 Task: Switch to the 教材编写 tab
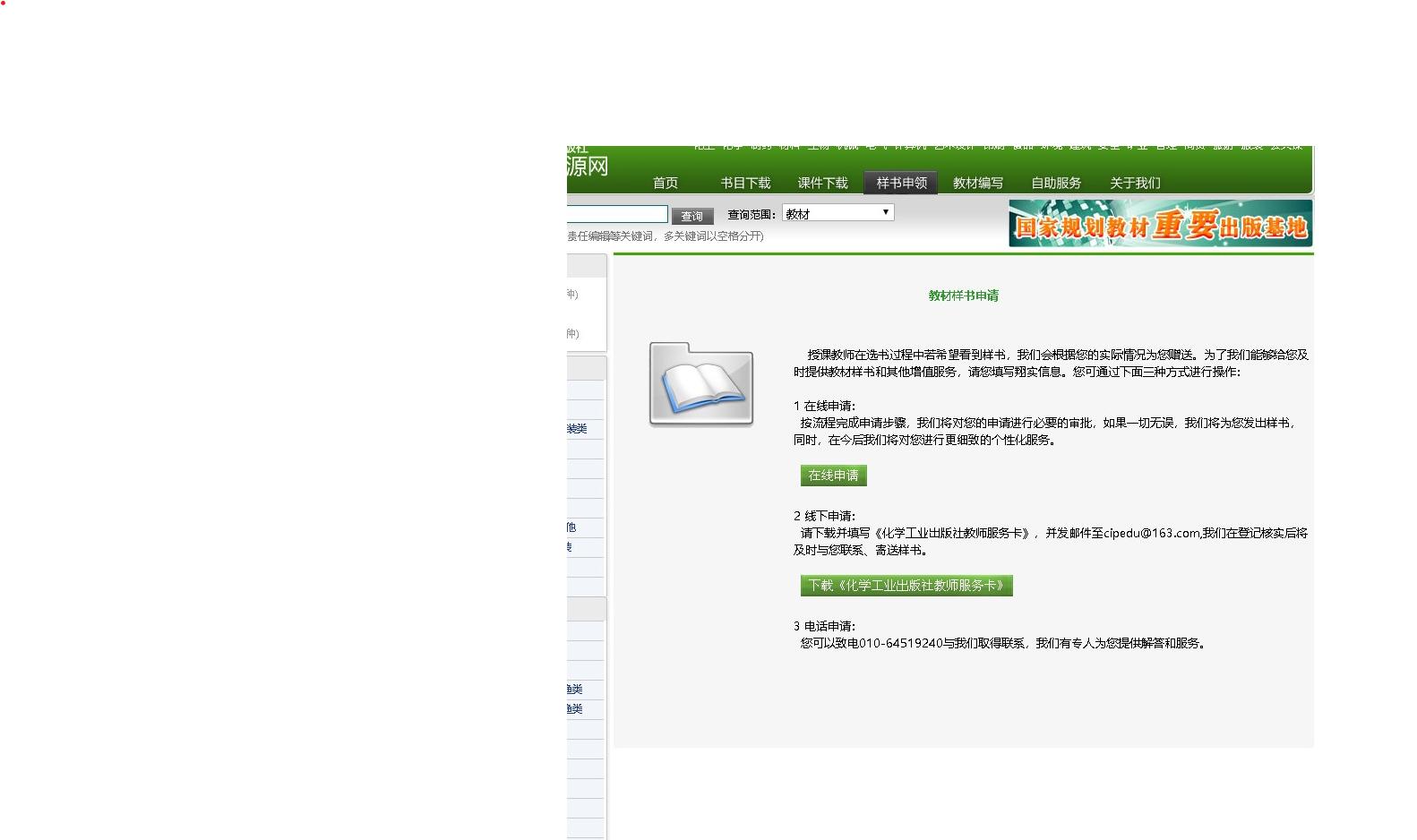pos(978,183)
